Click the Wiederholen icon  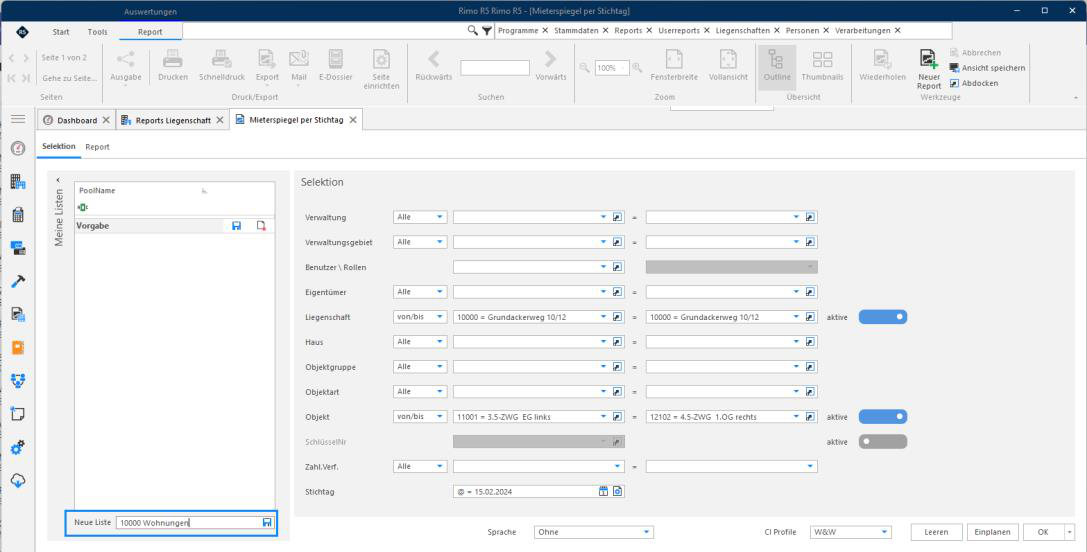tap(882, 59)
